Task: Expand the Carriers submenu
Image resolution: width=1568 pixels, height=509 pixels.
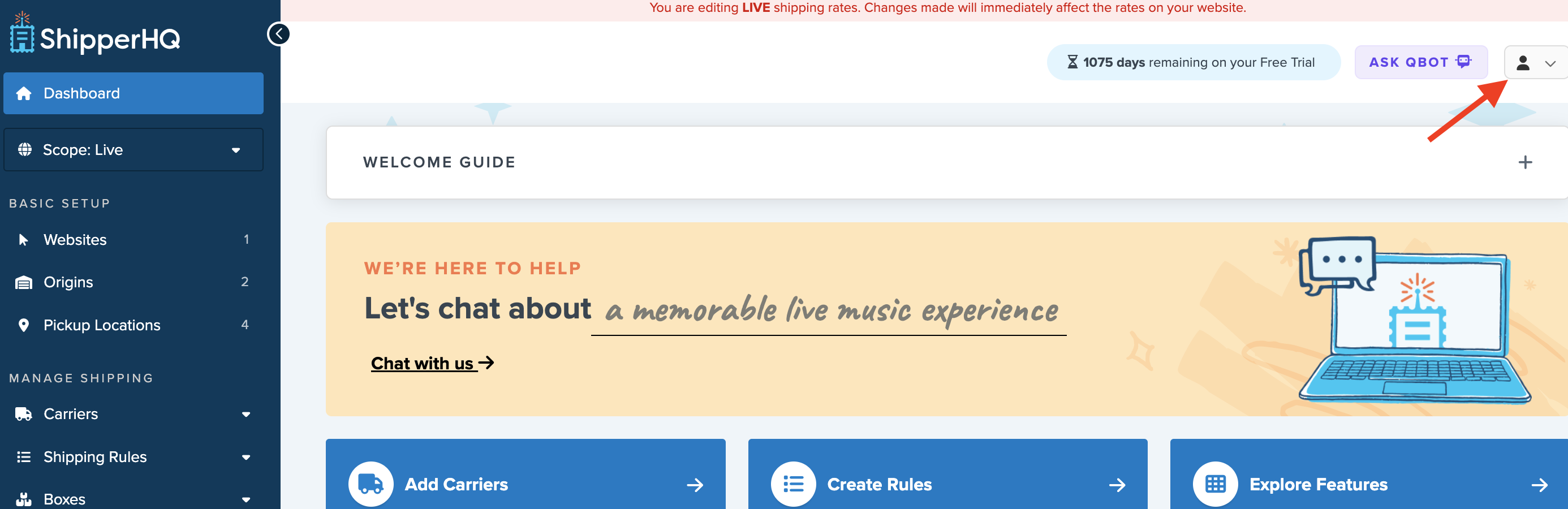Action: pyautogui.click(x=246, y=414)
